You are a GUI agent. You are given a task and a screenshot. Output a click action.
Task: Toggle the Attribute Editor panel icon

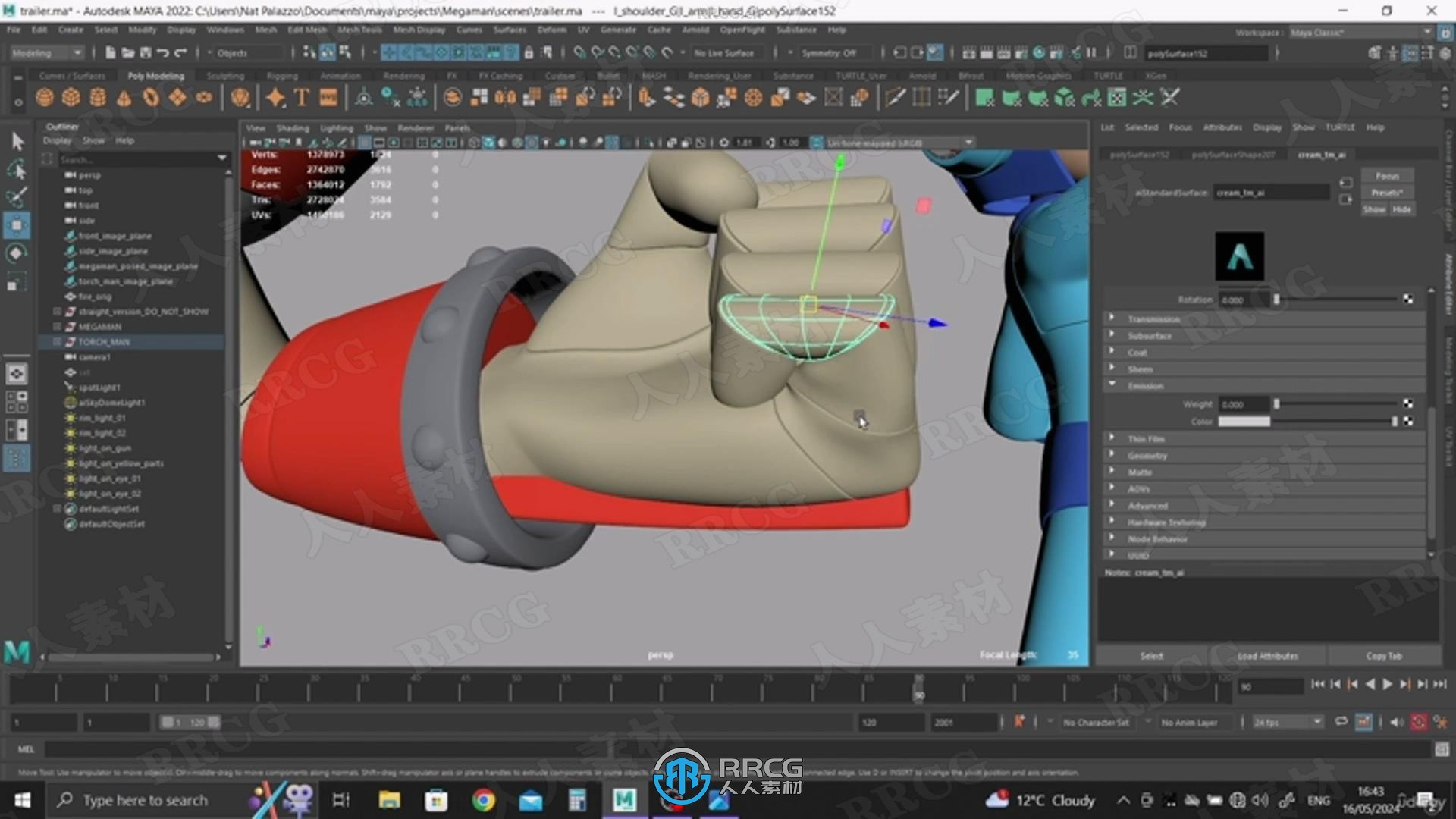tap(1410, 53)
